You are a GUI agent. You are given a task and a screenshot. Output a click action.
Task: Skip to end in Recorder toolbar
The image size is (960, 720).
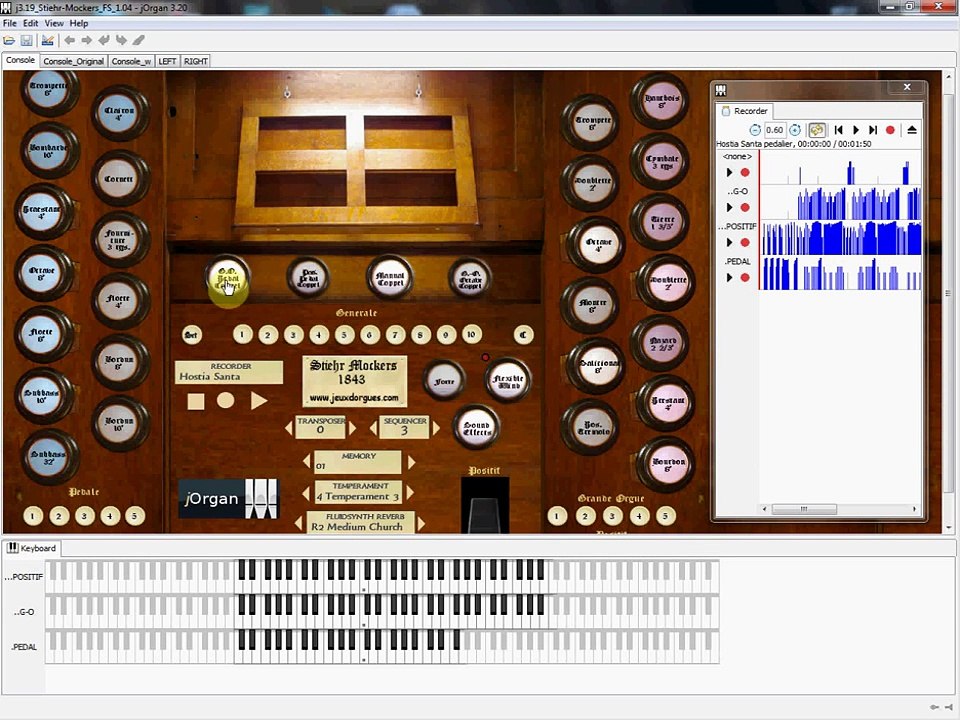tap(873, 130)
